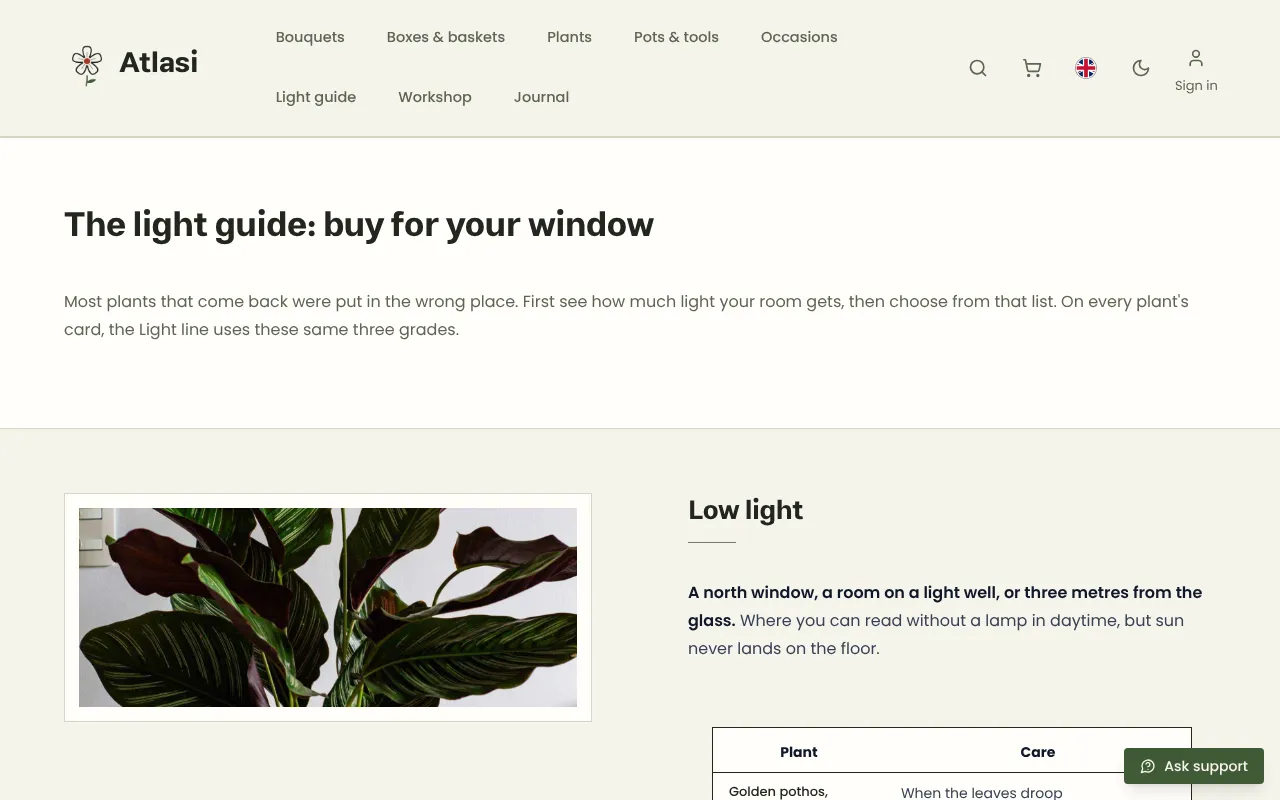Click the speech bubble icon in Ask support
Image resolution: width=1280 pixels, height=800 pixels.
(x=1148, y=766)
